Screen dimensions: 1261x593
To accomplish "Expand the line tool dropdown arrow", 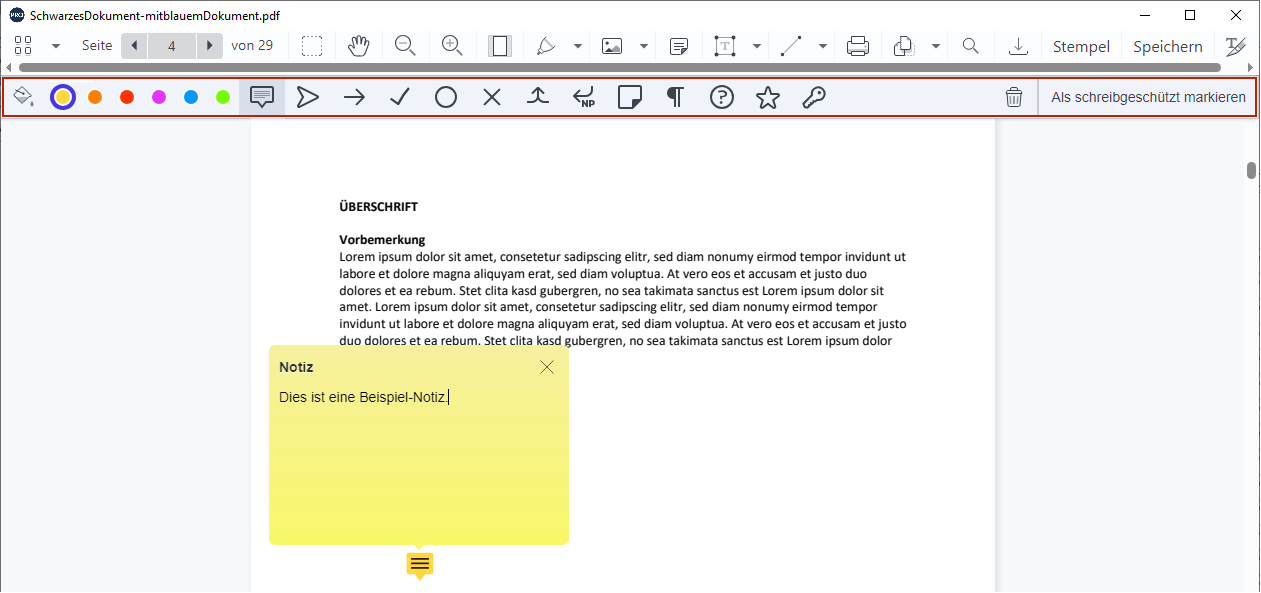I will point(823,46).
